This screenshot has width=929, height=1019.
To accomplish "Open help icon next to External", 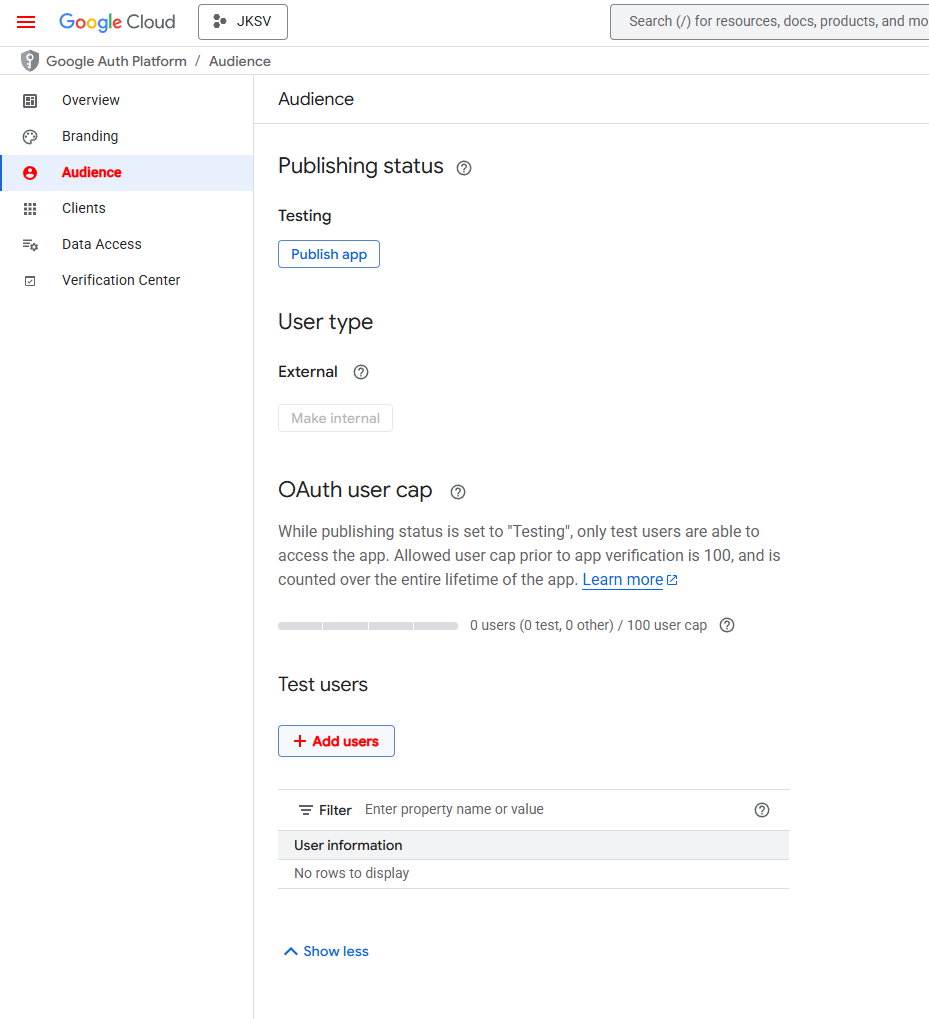I will tap(361, 372).
